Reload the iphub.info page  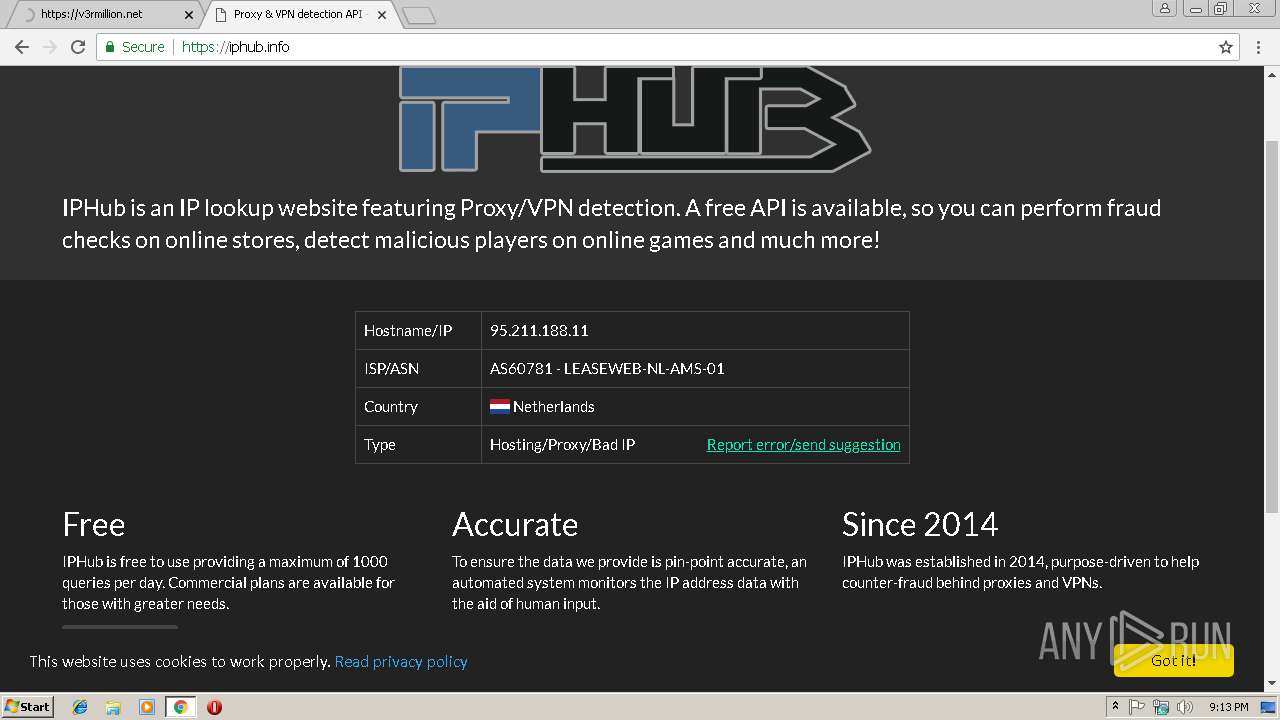tap(78, 47)
